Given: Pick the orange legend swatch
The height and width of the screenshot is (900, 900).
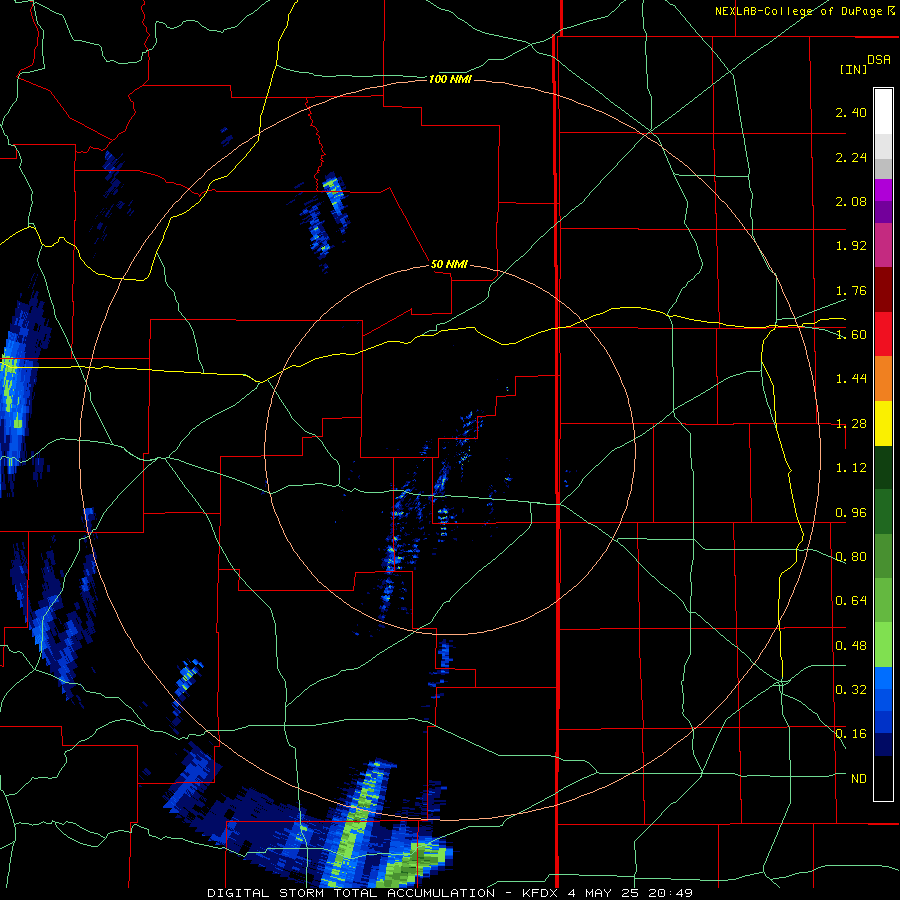Looking at the screenshot, I should click(883, 379).
